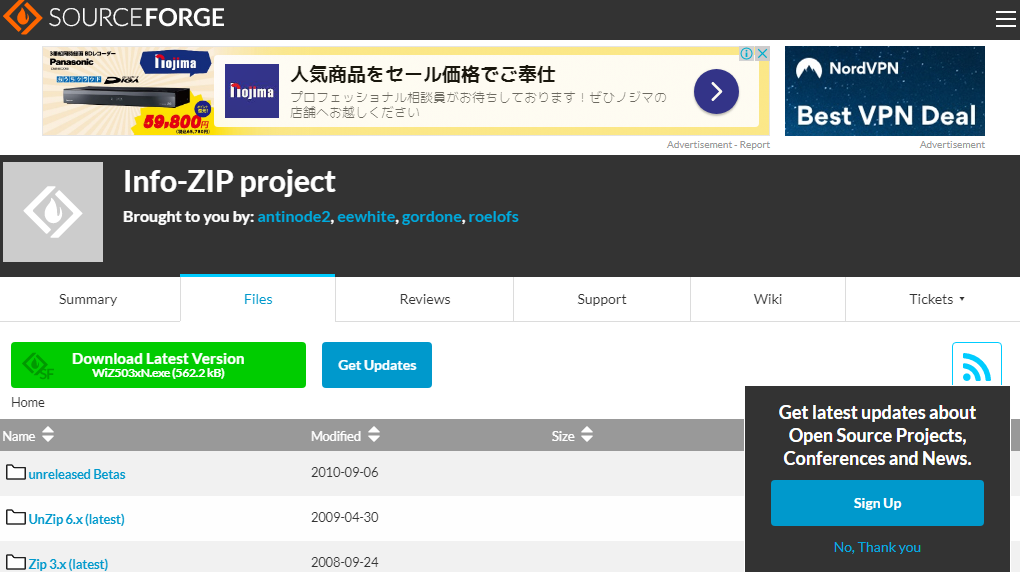The width and height of the screenshot is (1020, 572).
Task: Open the UnZip 6.x (latest) folder
Action: pos(76,519)
